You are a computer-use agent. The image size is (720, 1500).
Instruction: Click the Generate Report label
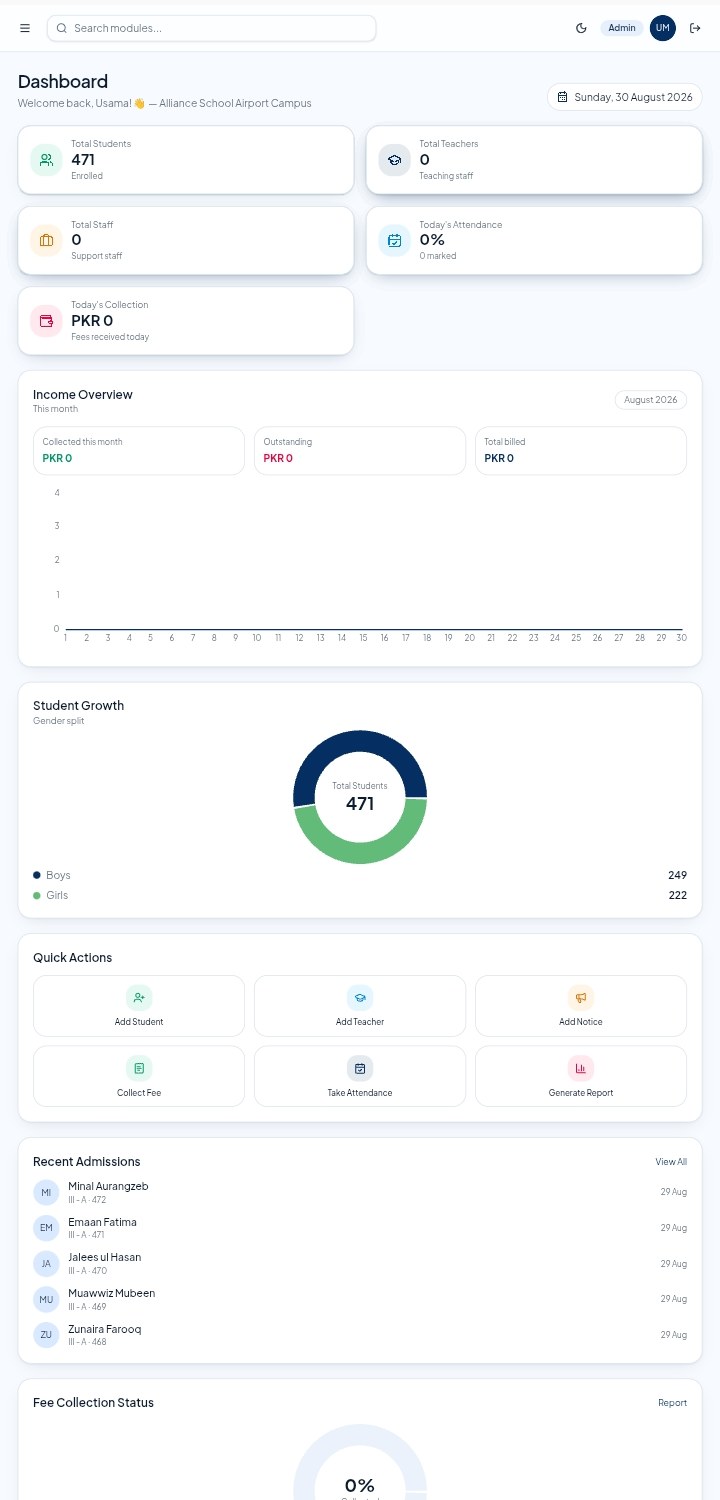(581, 1093)
